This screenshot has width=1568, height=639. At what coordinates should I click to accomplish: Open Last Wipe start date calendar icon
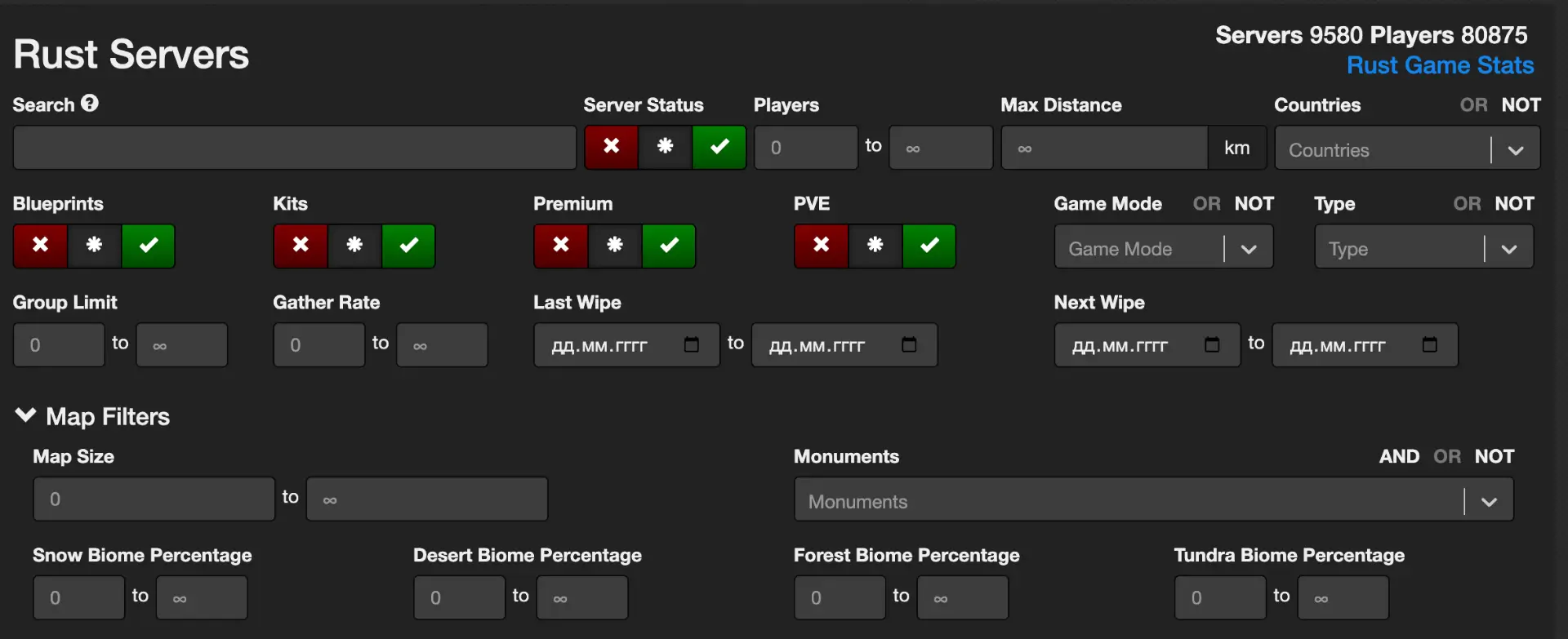pyautogui.click(x=691, y=344)
